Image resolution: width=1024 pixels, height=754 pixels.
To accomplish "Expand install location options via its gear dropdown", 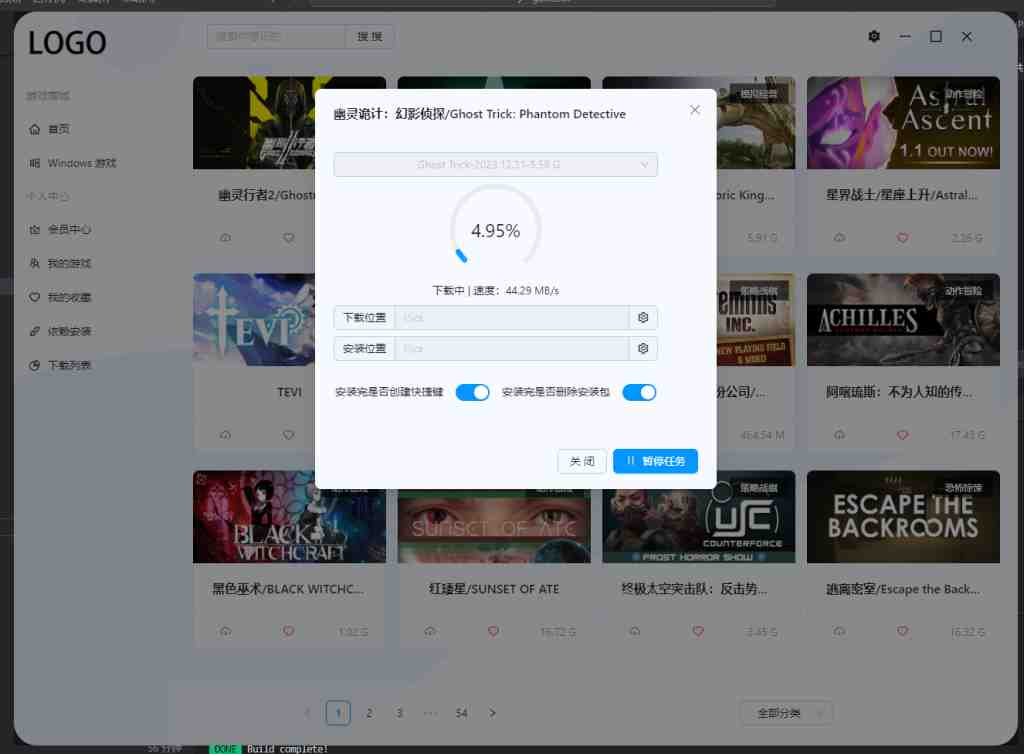I will click(643, 348).
